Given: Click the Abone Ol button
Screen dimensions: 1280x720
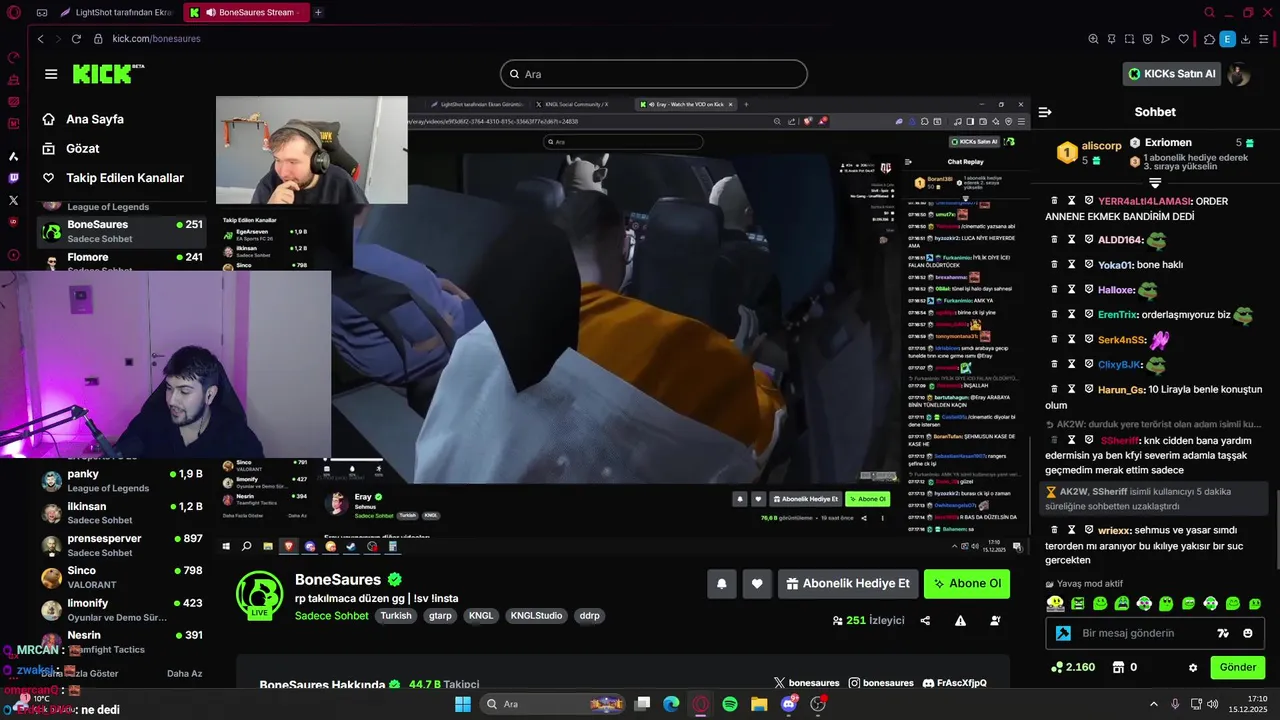Looking at the screenshot, I should click(966, 584).
